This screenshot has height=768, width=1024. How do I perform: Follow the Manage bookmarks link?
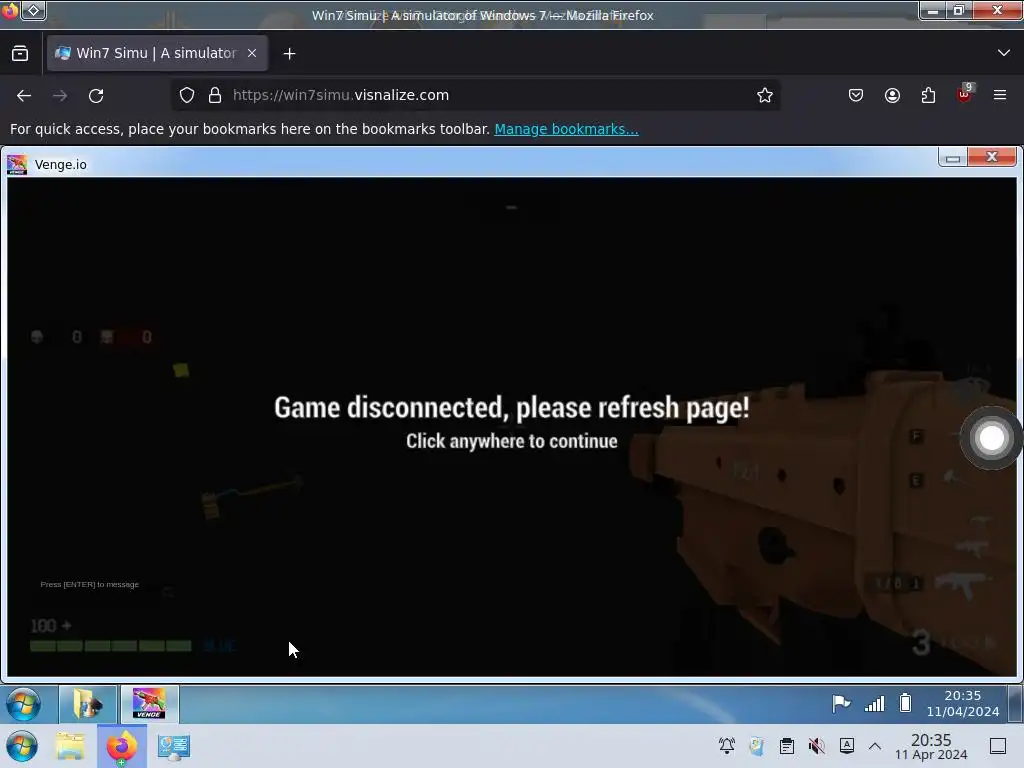[566, 129]
